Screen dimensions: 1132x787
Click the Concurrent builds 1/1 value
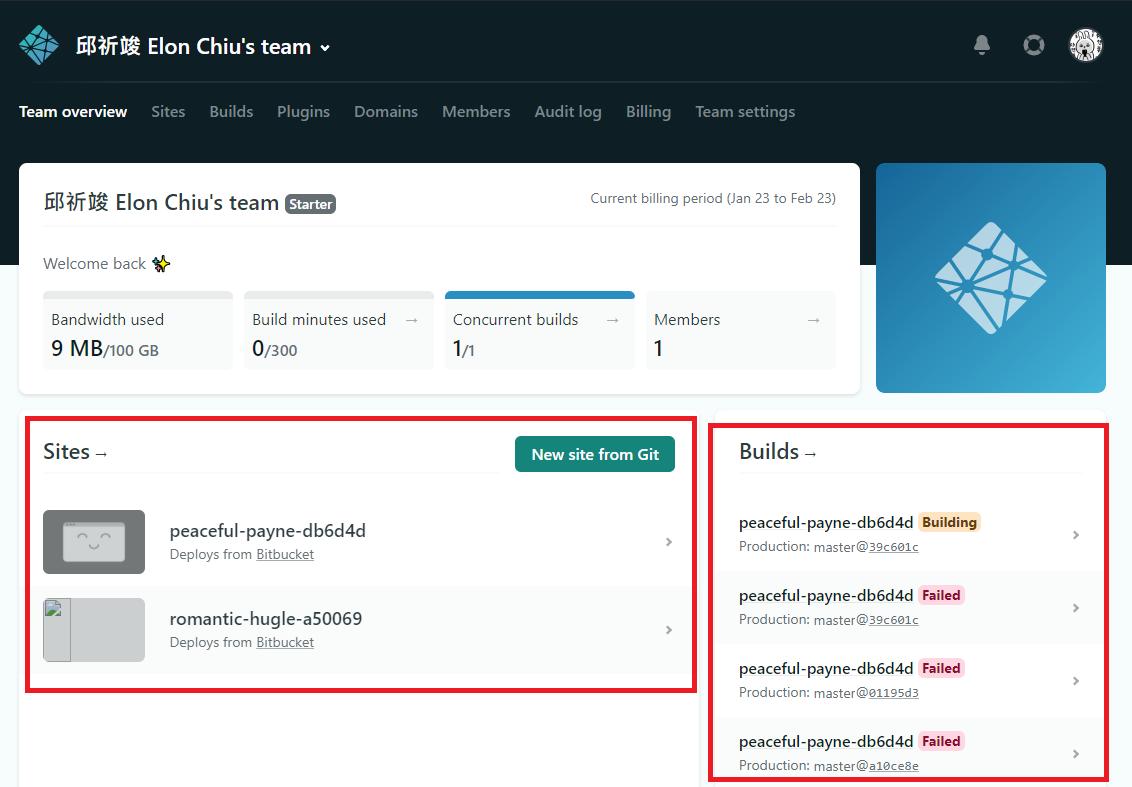click(x=463, y=349)
